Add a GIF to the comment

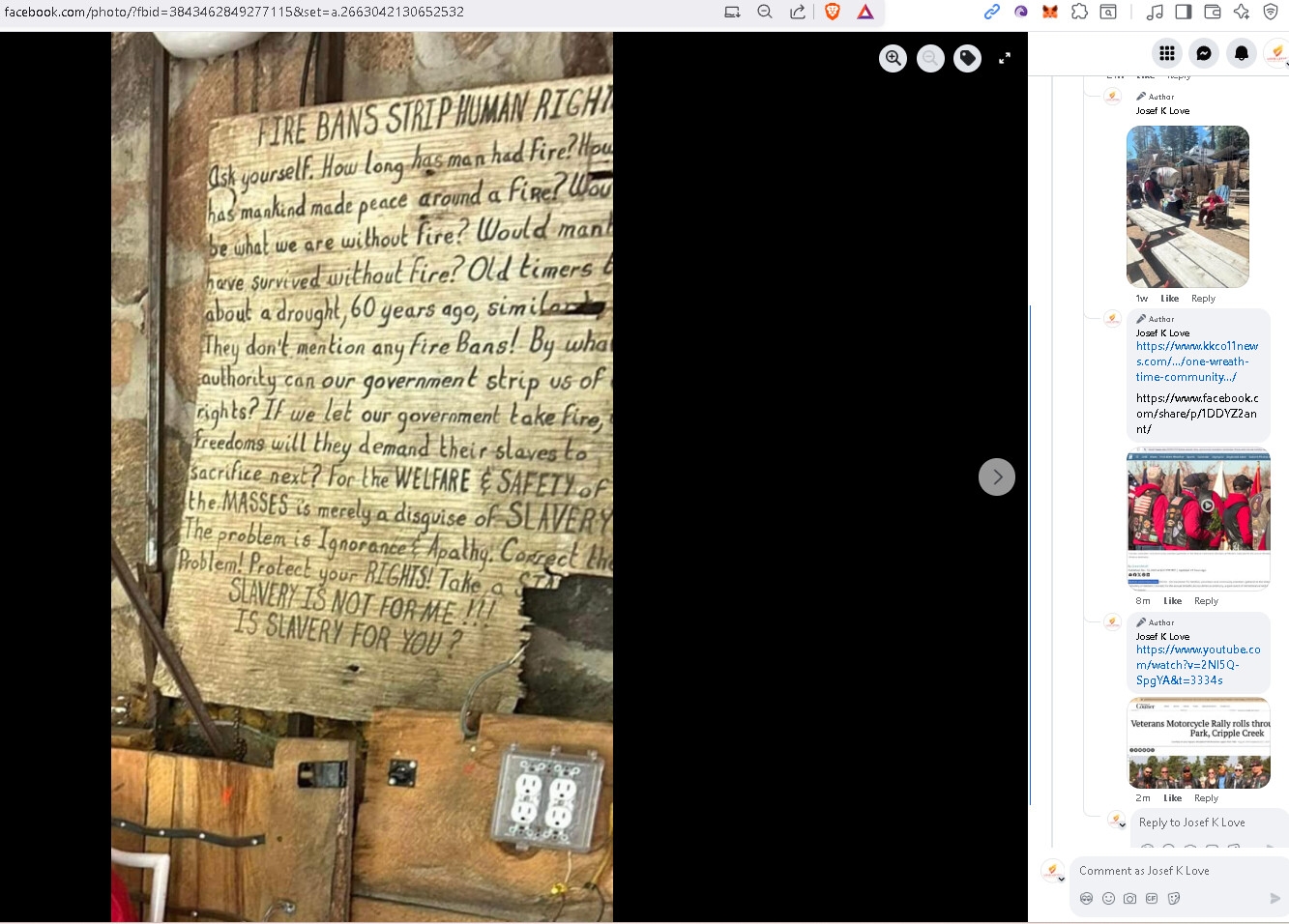tap(1152, 899)
